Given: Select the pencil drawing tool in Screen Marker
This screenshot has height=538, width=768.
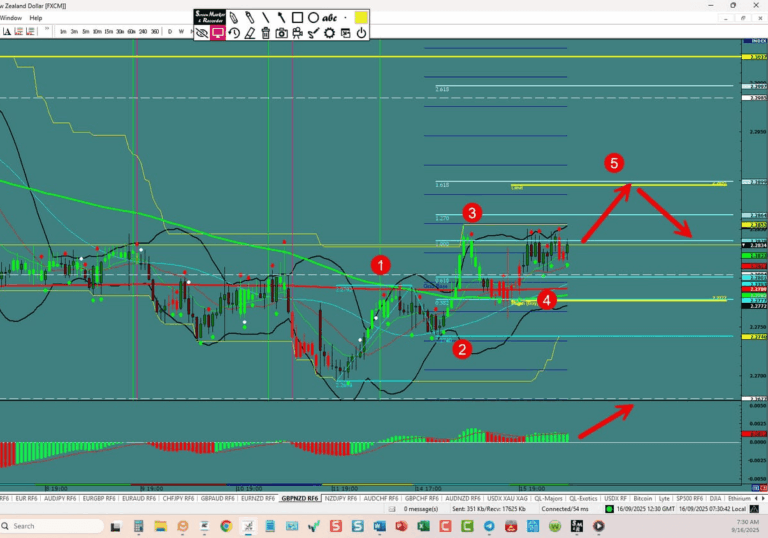Looking at the screenshot, I should click(234, 18).
